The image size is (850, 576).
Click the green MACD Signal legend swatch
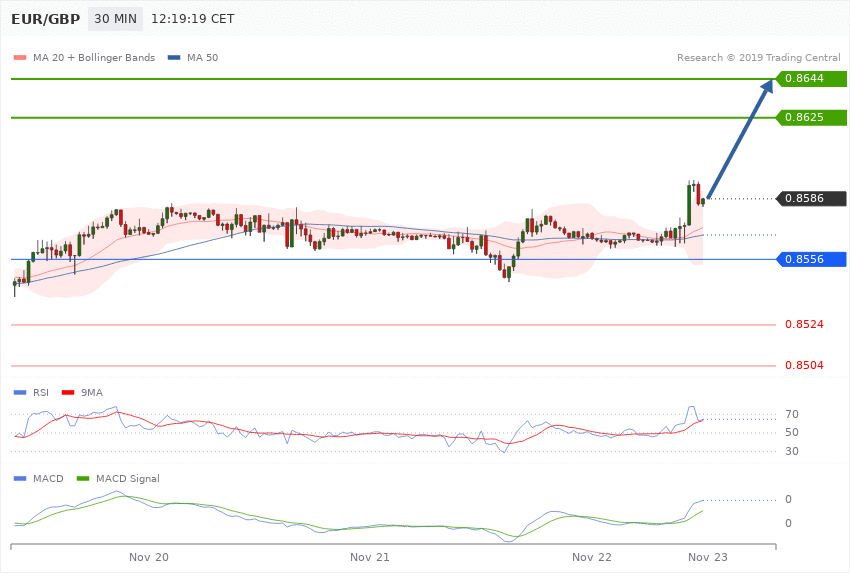pyautogui.click(x=83, y=478)
